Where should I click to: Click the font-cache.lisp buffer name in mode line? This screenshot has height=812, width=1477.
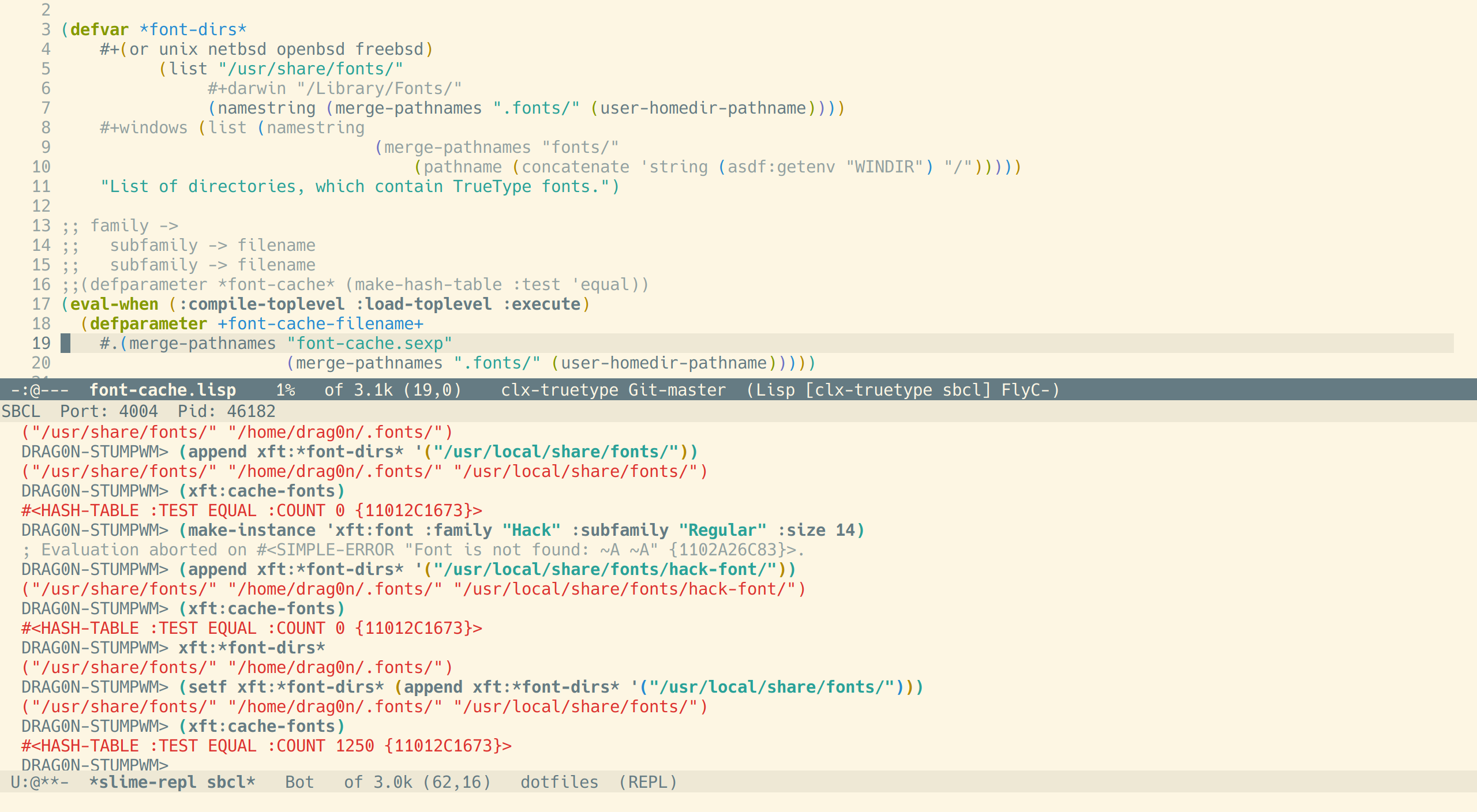pos(163,390)
